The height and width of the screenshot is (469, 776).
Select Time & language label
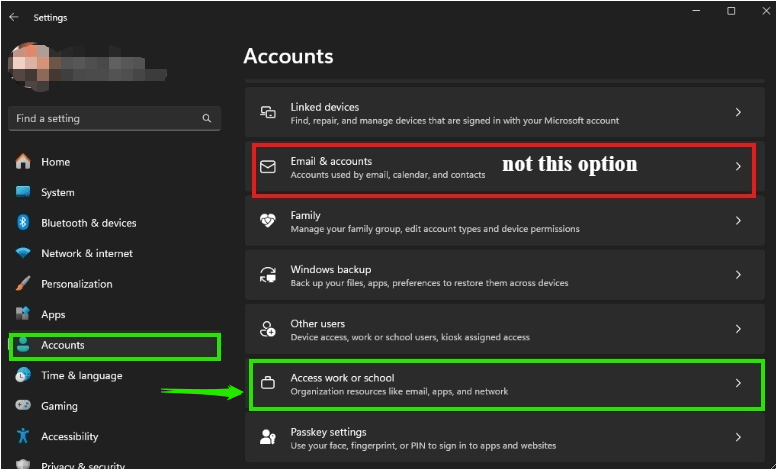pos(82,375)
